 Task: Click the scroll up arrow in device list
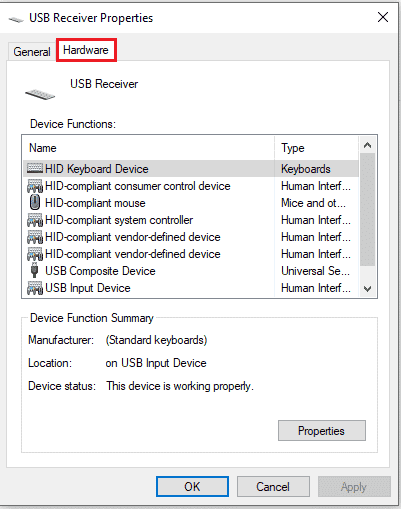pyautogui.click(x=367, y=145)
